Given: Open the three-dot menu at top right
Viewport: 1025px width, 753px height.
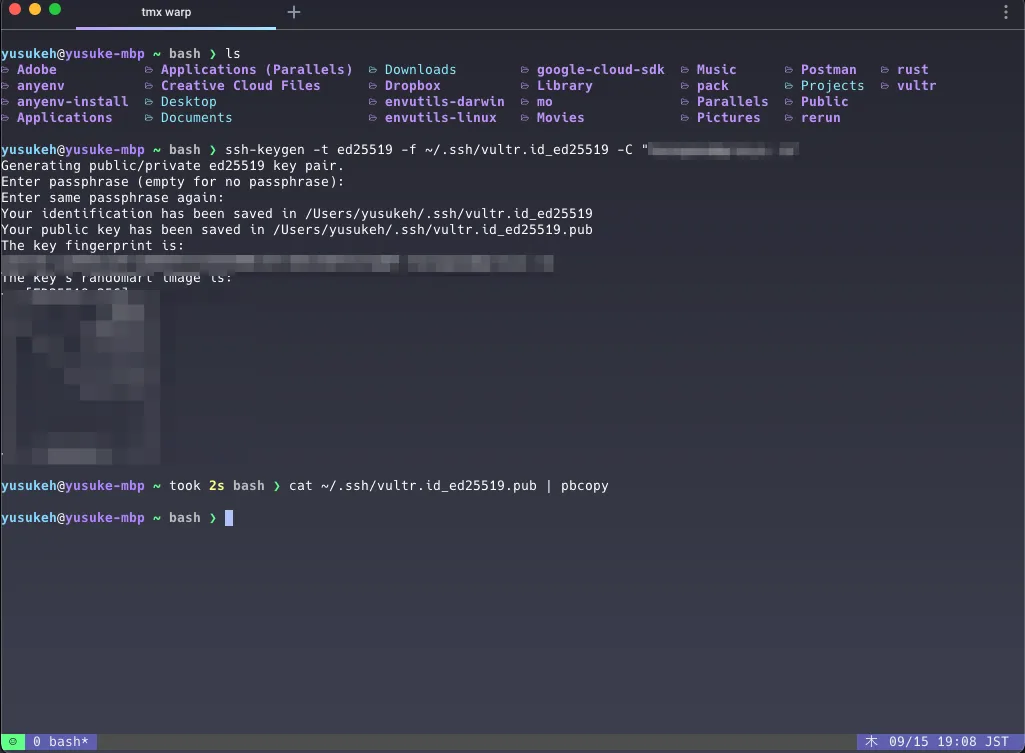Looking at the screenshot, I should (x=1005, y=12).
